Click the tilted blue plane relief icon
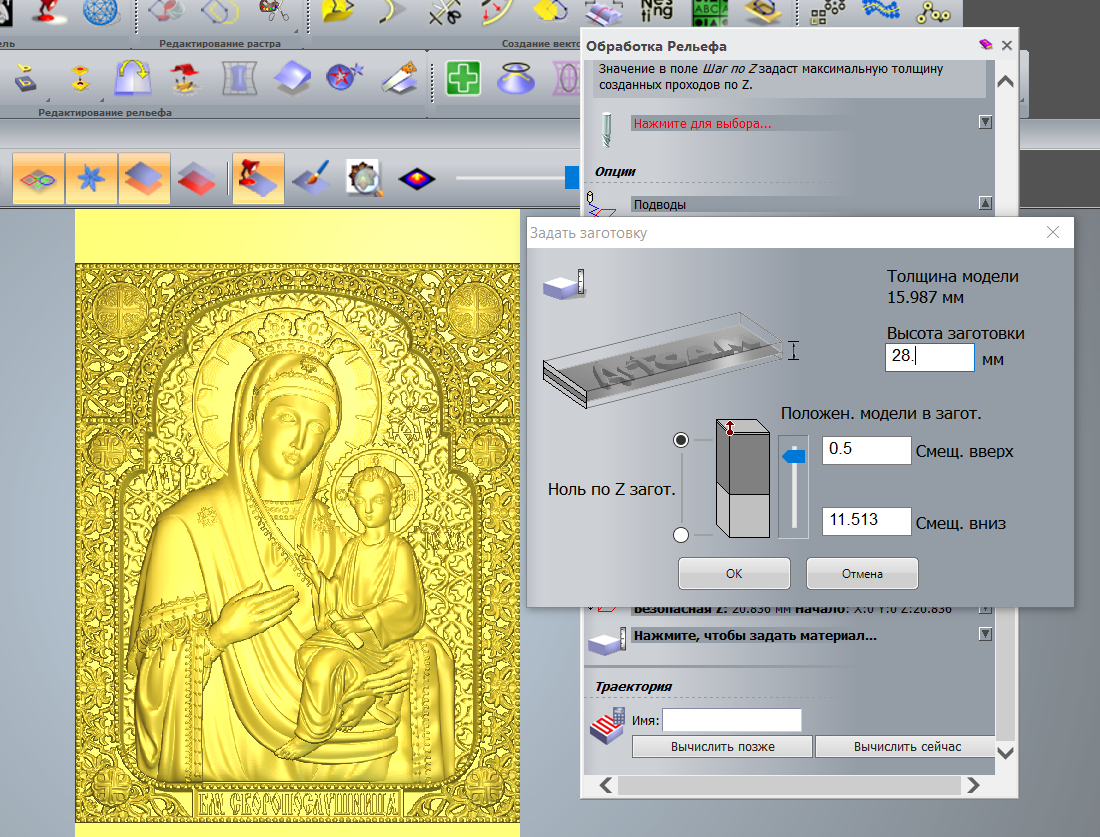This screenshot has height=837, width=1100. (293, 77)
